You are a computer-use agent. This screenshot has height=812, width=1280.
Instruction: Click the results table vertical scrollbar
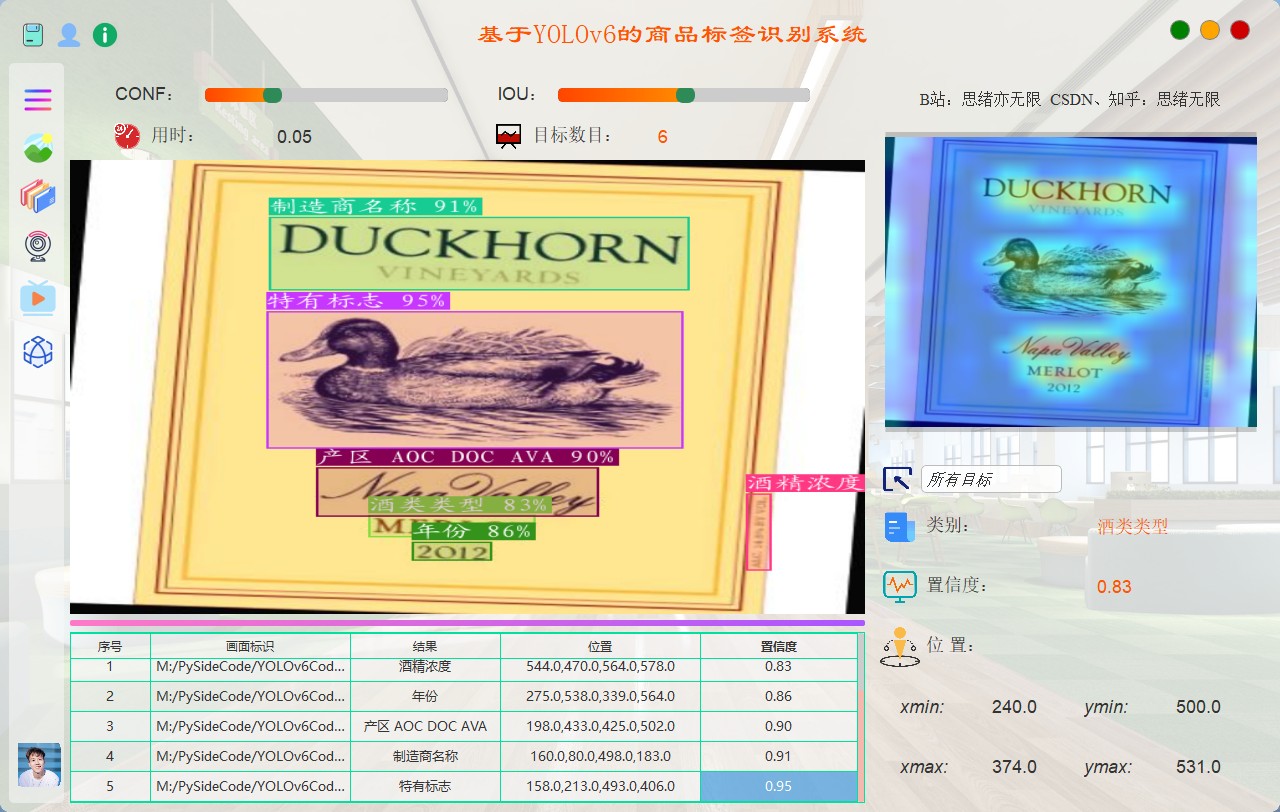click(861, 718)
